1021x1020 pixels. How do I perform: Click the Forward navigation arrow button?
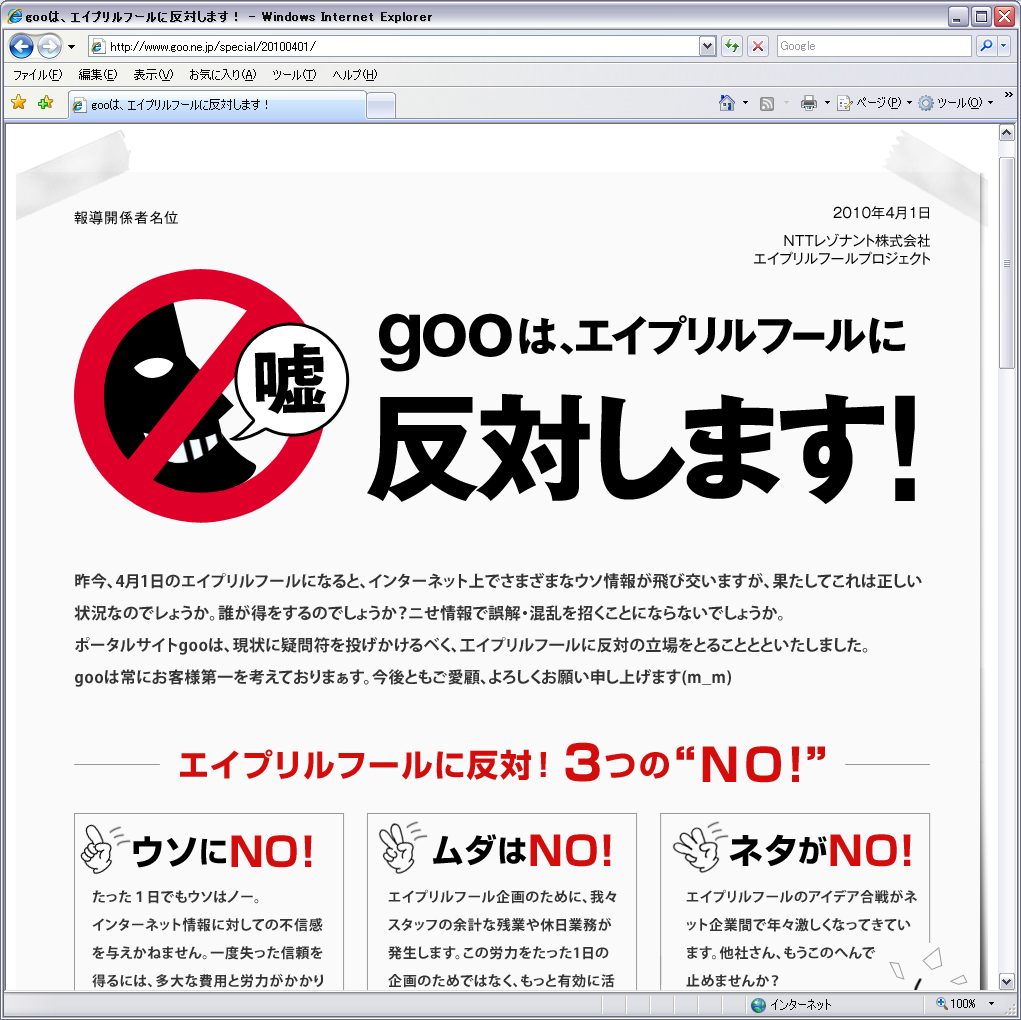point(49,46)
